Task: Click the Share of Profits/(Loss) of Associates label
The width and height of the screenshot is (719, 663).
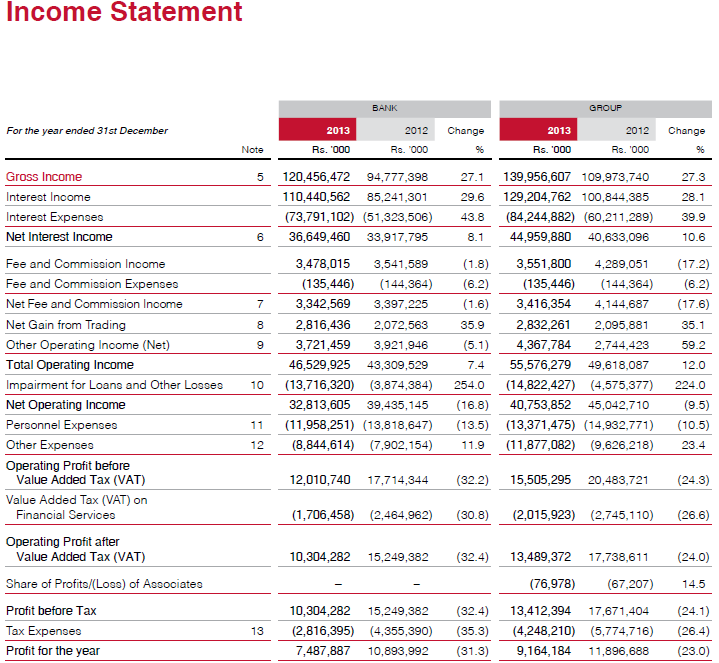Action: [104, 584]
